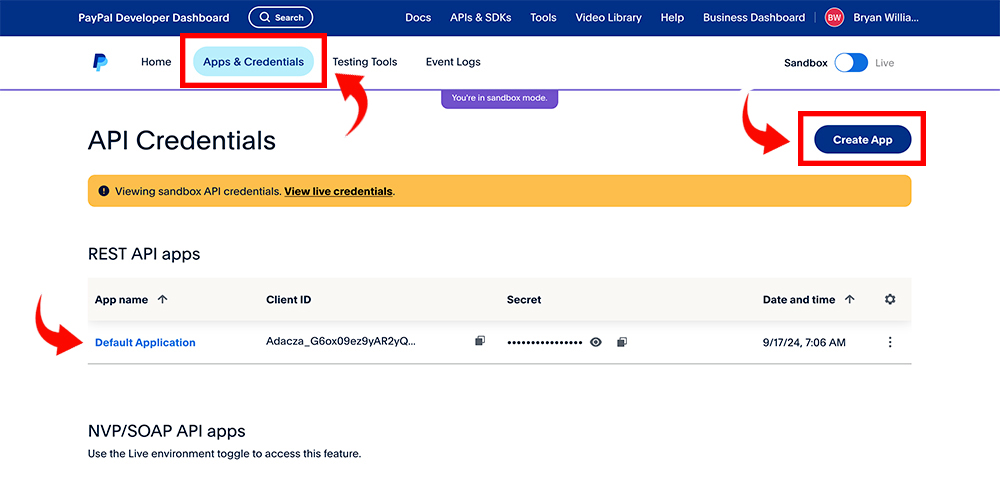
Task: Click PayPal Developer Dashboard title
Action: [x=154, y=18]
